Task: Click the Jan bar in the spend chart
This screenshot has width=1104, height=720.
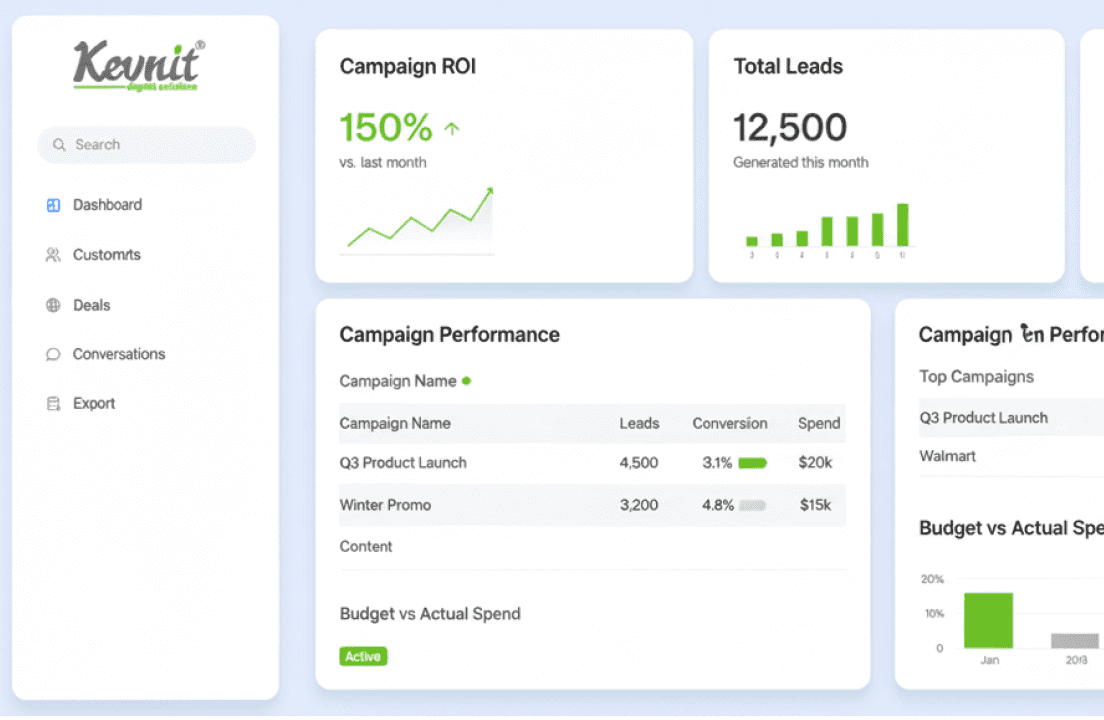Action: tap(988, 618)
